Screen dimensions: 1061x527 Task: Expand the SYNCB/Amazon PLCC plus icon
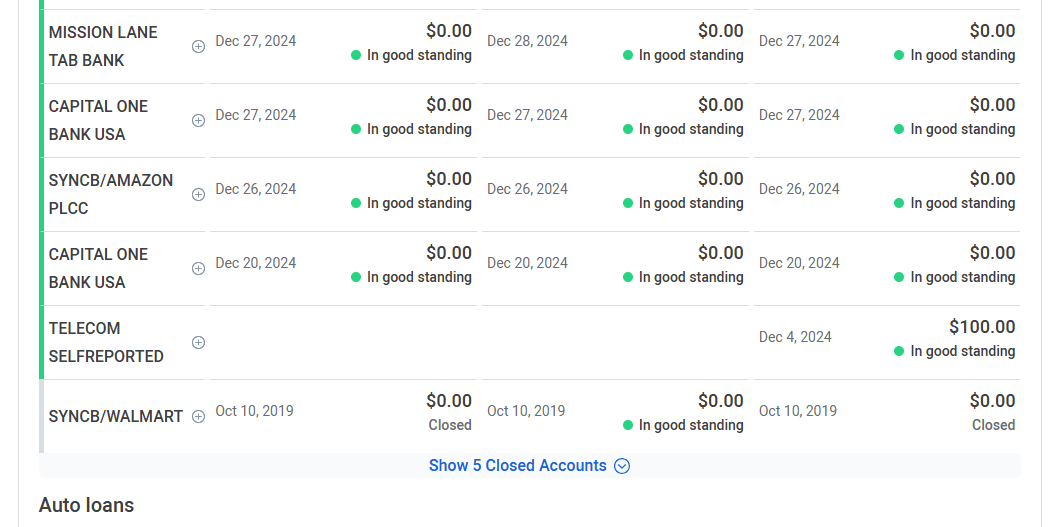click(x=198, y=195)
